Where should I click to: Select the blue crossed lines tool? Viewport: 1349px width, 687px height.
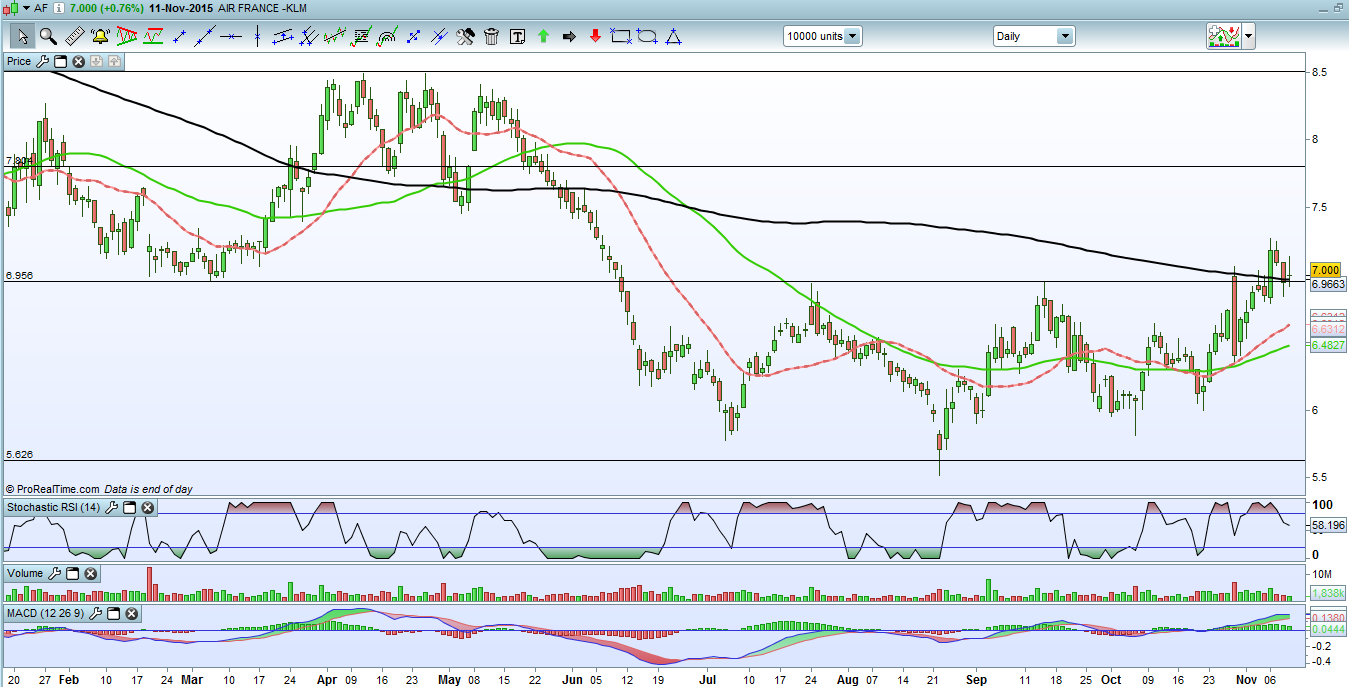point(439,37)
